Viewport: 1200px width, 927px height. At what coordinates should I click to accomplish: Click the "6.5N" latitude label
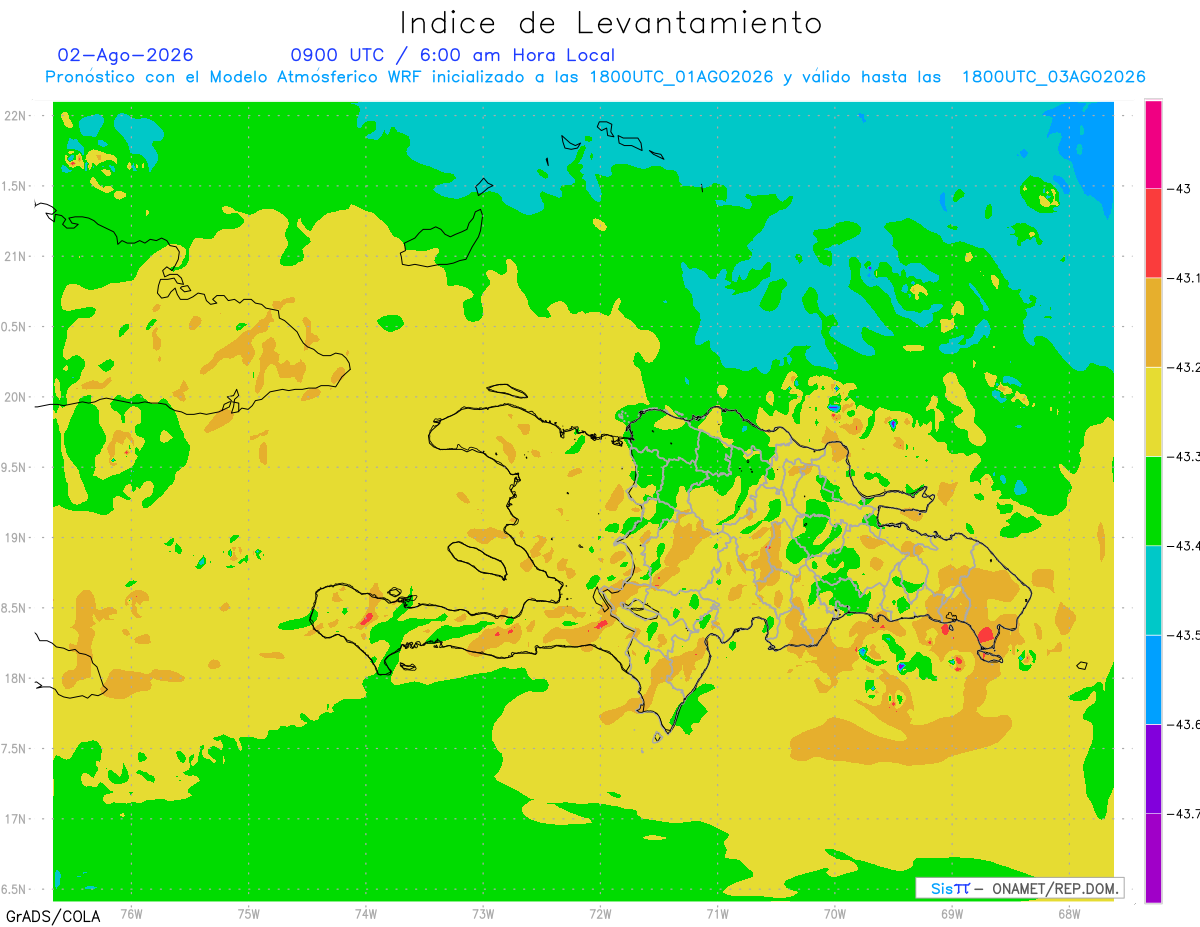[x=14, y=889]
